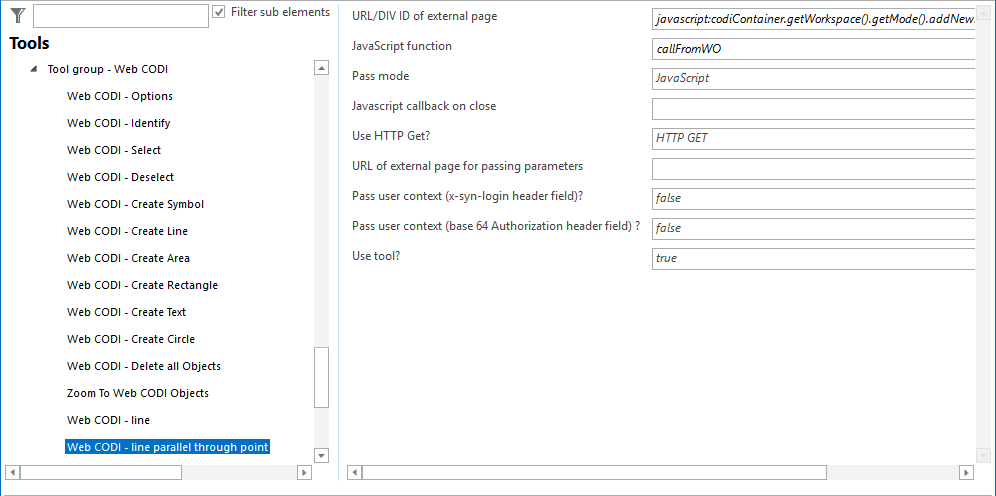
Task: Click tools tree horizontal scroll right arrow
Action: [x=304, y=473]
